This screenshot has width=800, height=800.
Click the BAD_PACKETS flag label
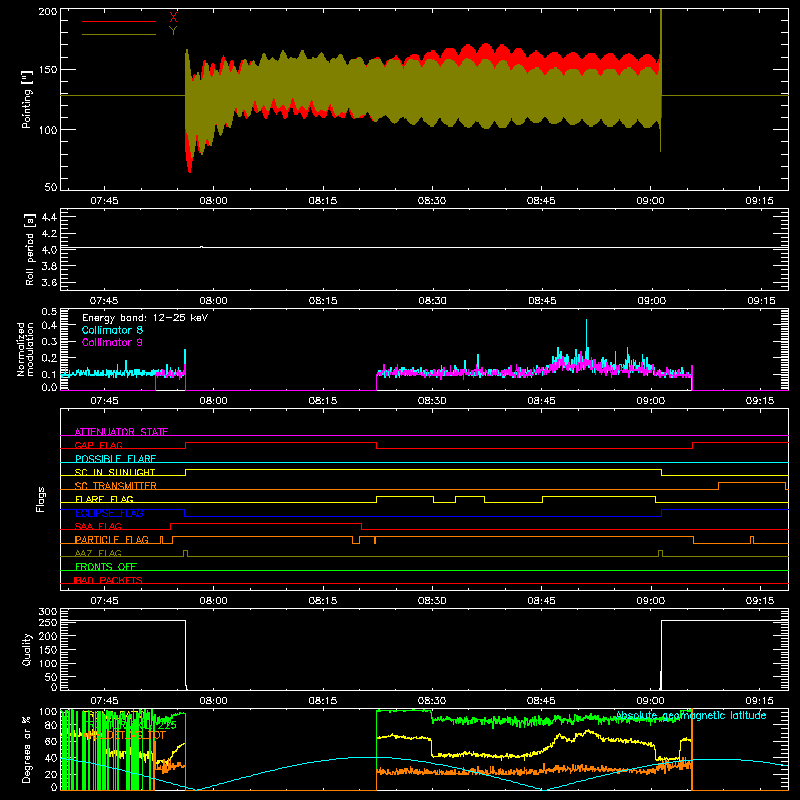click(108, 580)
